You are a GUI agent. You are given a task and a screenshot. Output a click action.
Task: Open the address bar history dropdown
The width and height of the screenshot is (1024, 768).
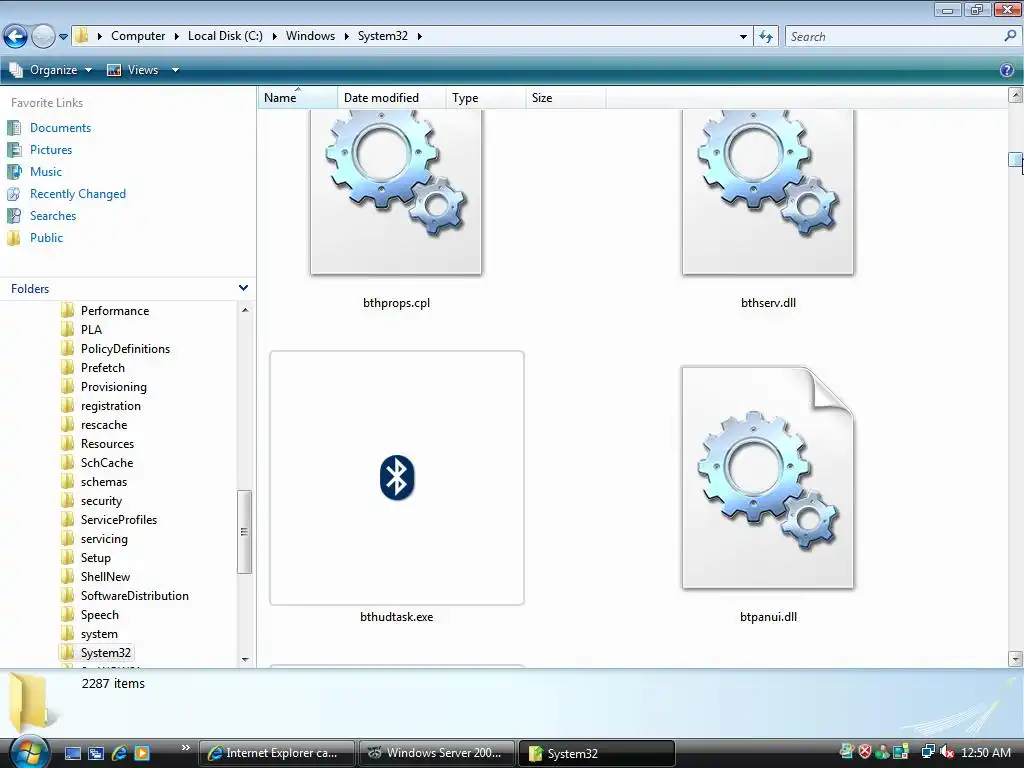click(x=743, y=37)
